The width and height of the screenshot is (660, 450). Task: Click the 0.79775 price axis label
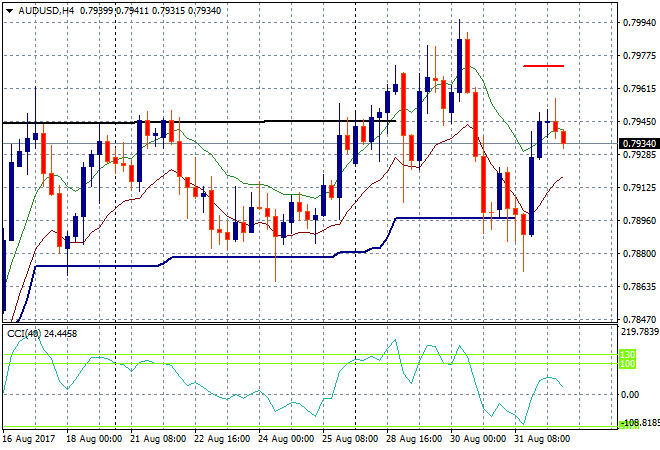pyautogui.click(x=639, y=56)
